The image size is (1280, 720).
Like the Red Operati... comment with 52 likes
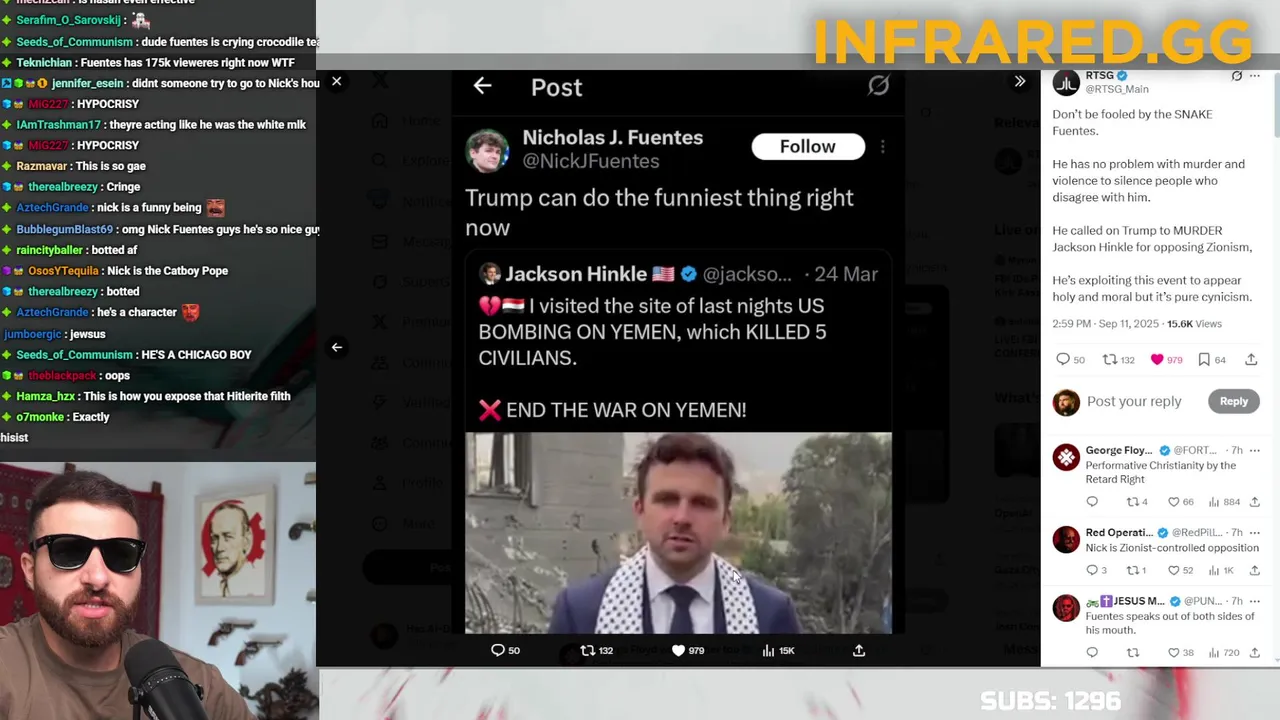1181,570
